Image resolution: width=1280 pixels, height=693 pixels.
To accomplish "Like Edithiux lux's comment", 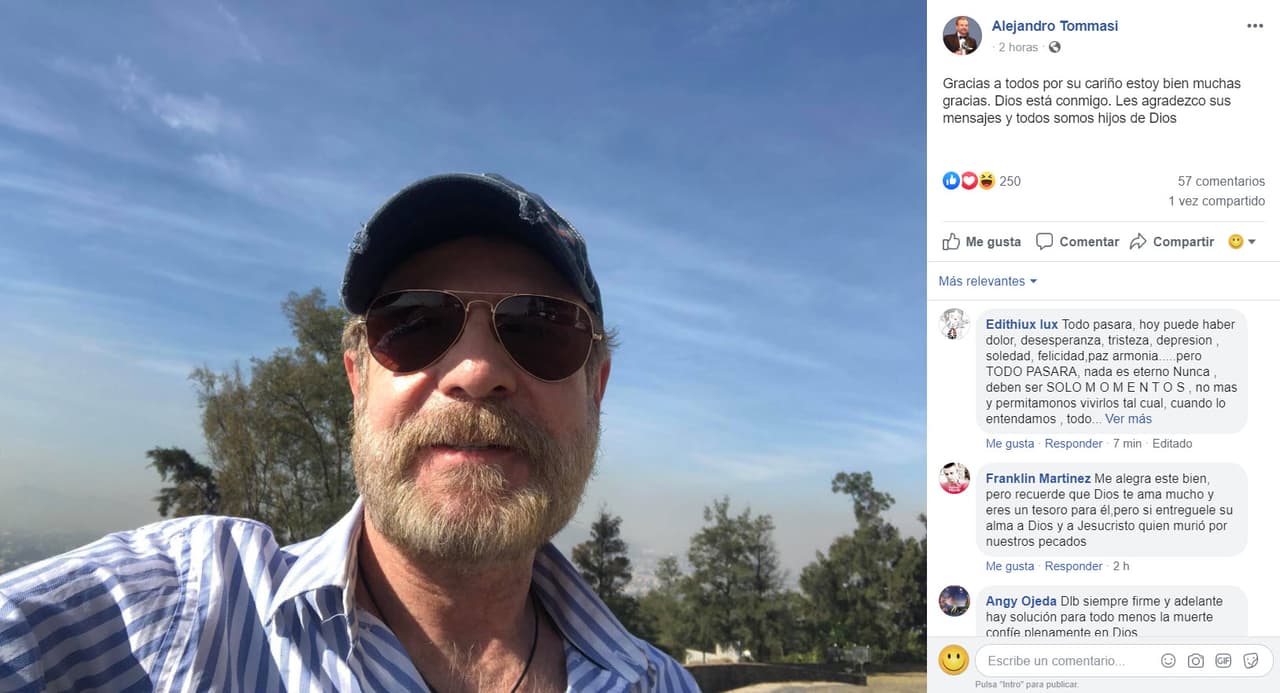I will click(1009, 443).
